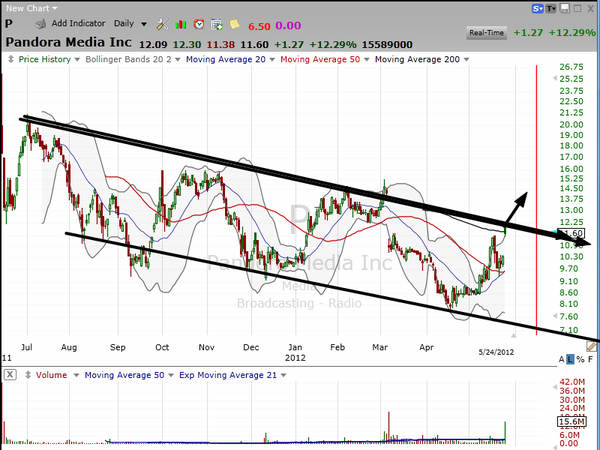This screenshot has height=450, width=600.
Task: Set an alert with the alarm clock icon
Action: 199,23
